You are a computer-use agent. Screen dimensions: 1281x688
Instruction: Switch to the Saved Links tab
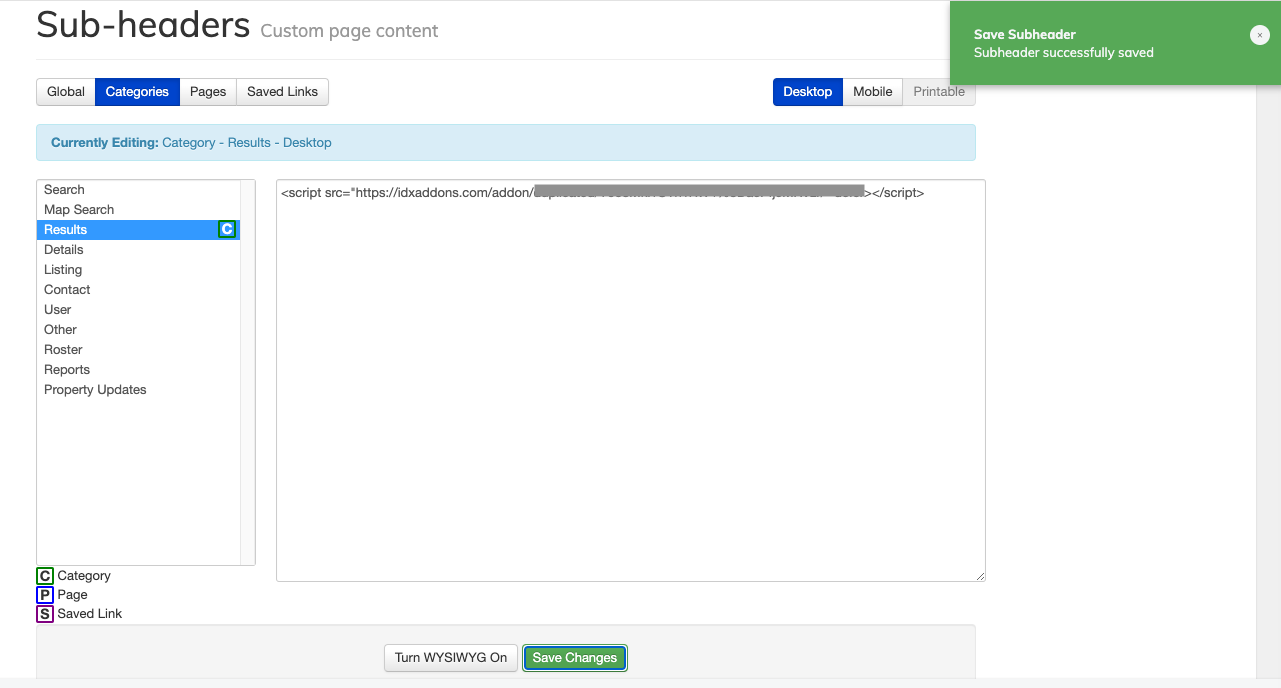(281, 91)
